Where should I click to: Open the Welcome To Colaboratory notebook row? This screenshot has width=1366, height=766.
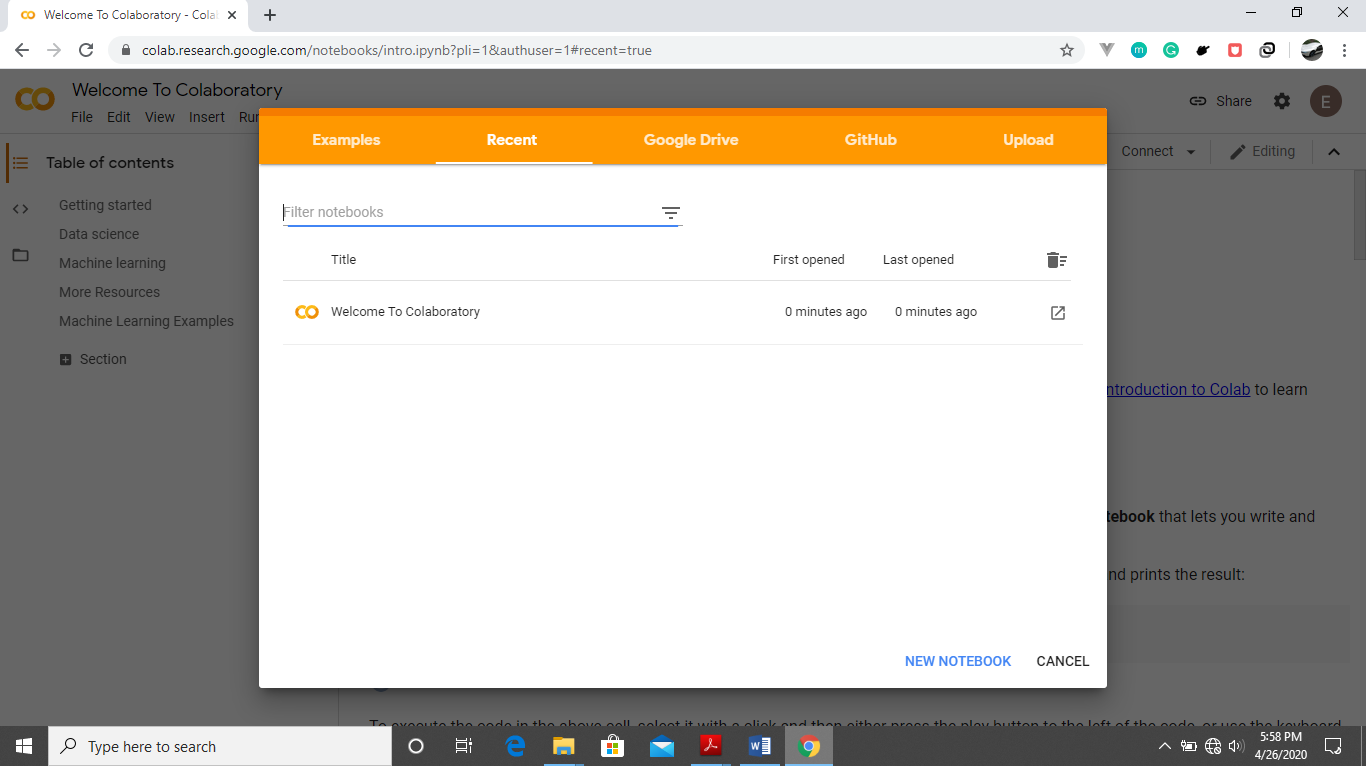click(x=683, y=312)
